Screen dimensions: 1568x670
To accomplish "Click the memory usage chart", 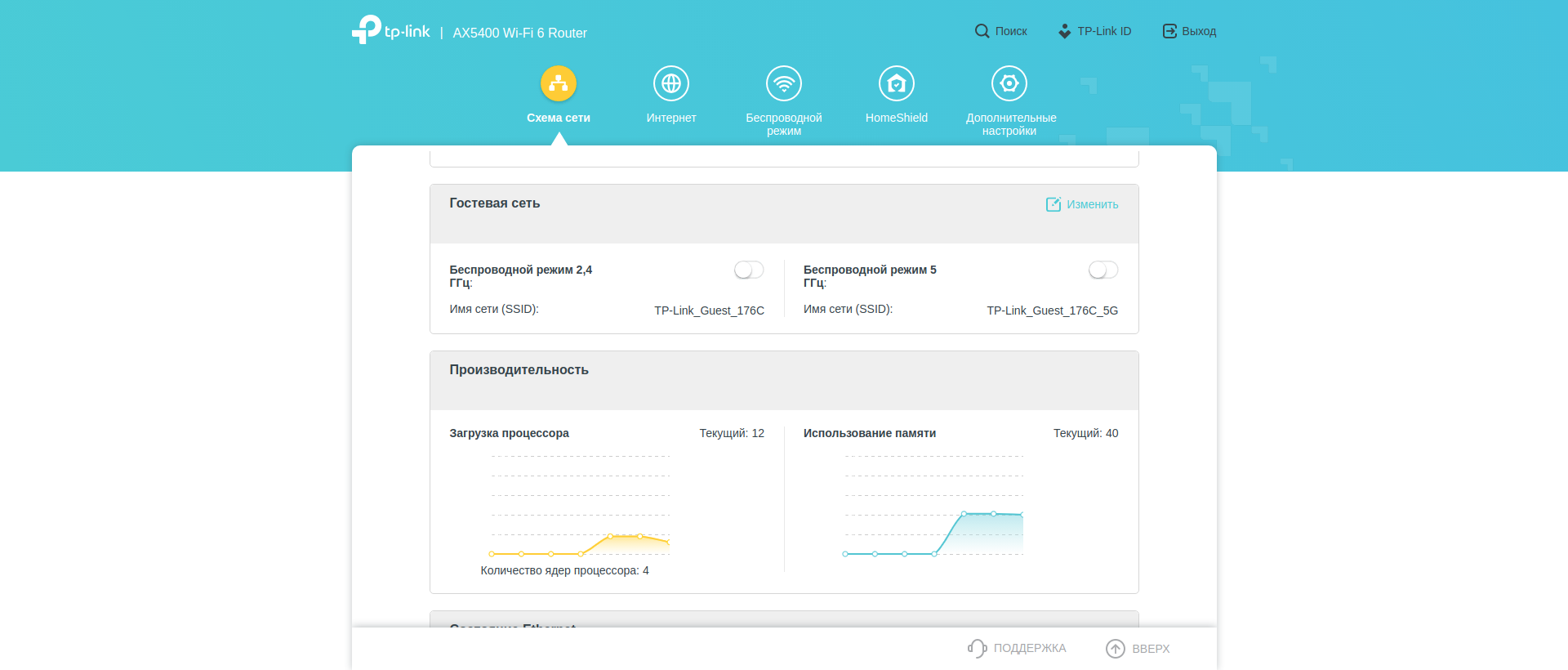I will pyautogui.click(x=934, y=507).
